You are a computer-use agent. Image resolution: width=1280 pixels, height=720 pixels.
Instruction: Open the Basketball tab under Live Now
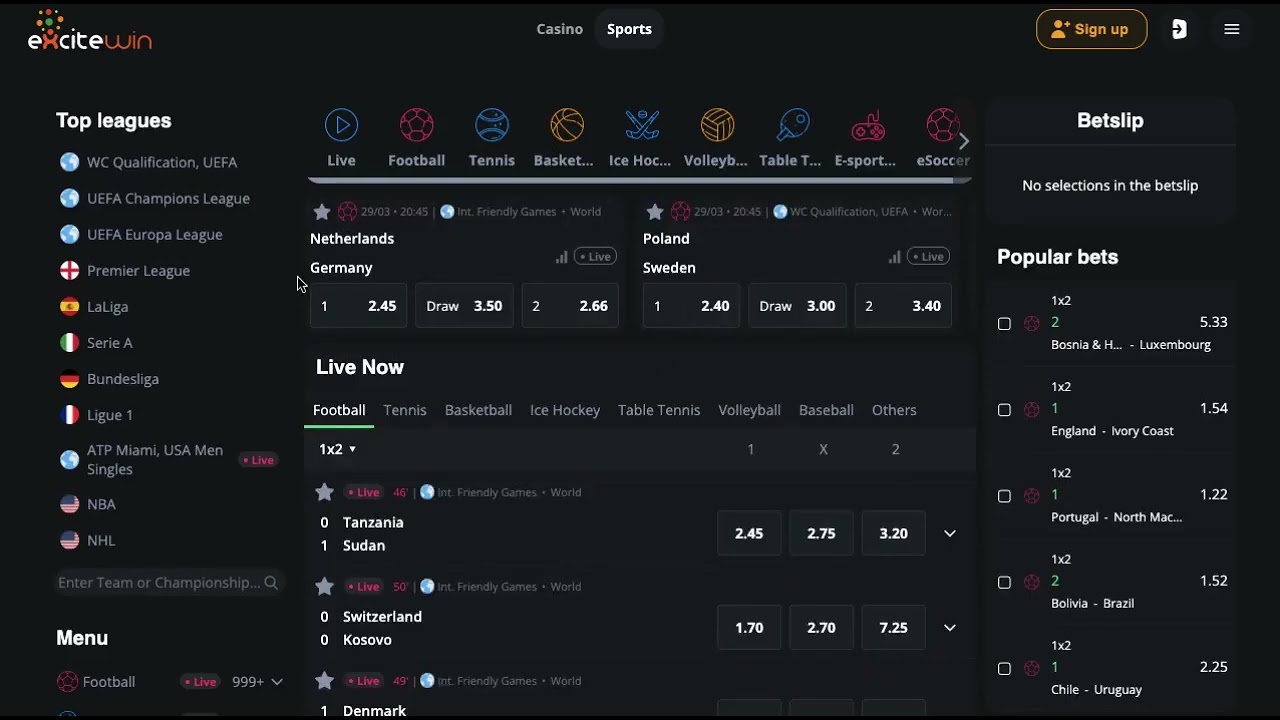(x=478, y=410)
